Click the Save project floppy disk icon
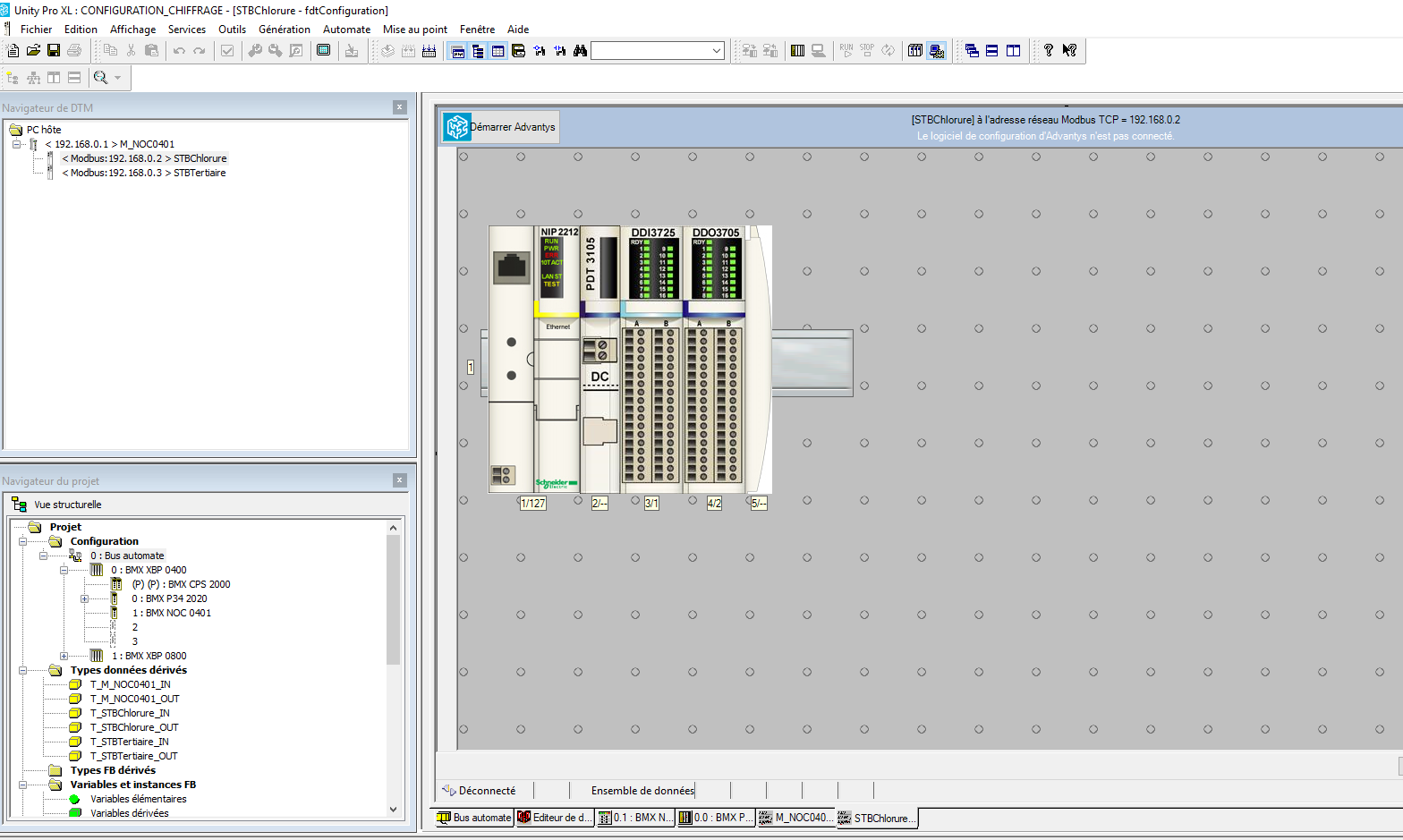1403x840 pixels. 54,51
